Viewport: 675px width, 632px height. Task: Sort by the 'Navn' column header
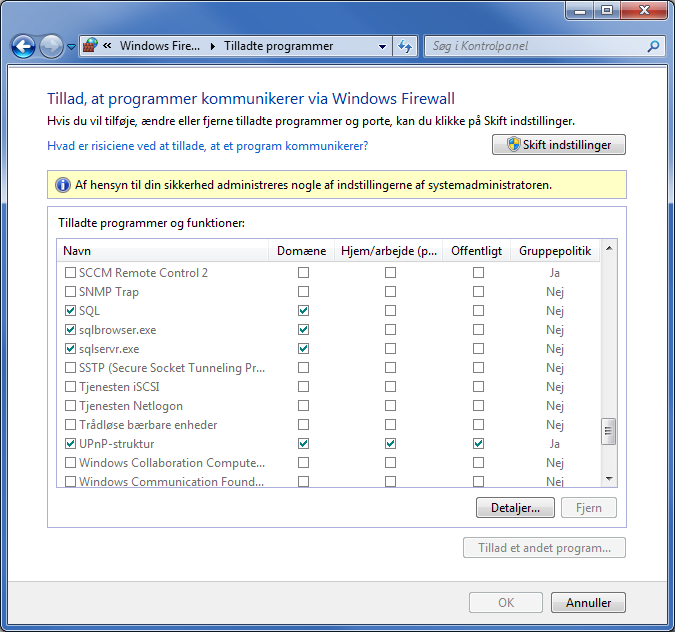click(x=163, y=251)
